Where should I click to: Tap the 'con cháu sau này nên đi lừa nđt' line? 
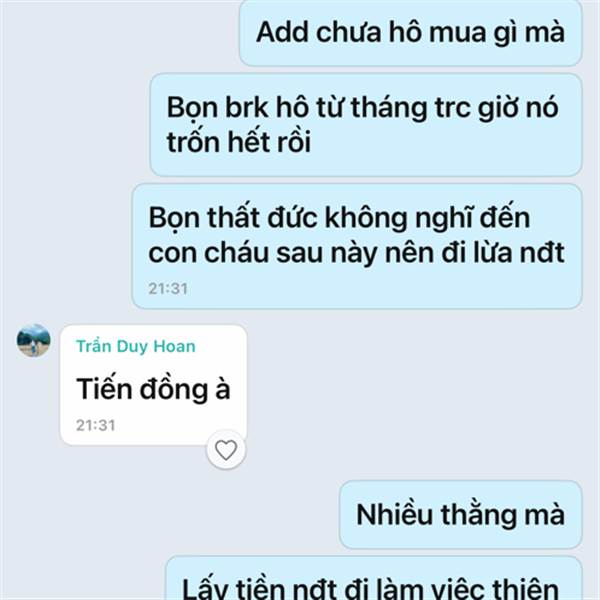point(357,253)
